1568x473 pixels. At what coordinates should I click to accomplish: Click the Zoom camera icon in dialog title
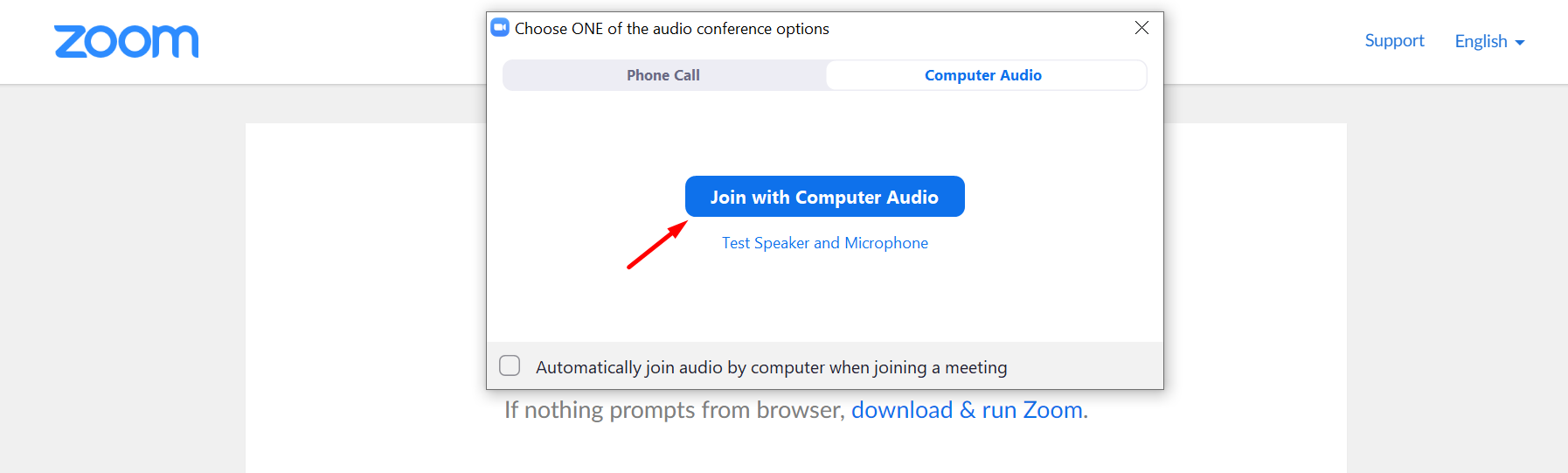pos(500,28)
